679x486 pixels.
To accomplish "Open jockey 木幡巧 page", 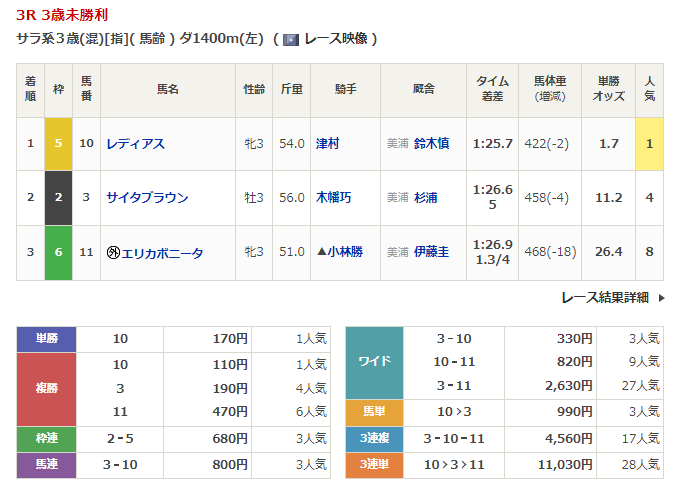I will coord(333,198).
